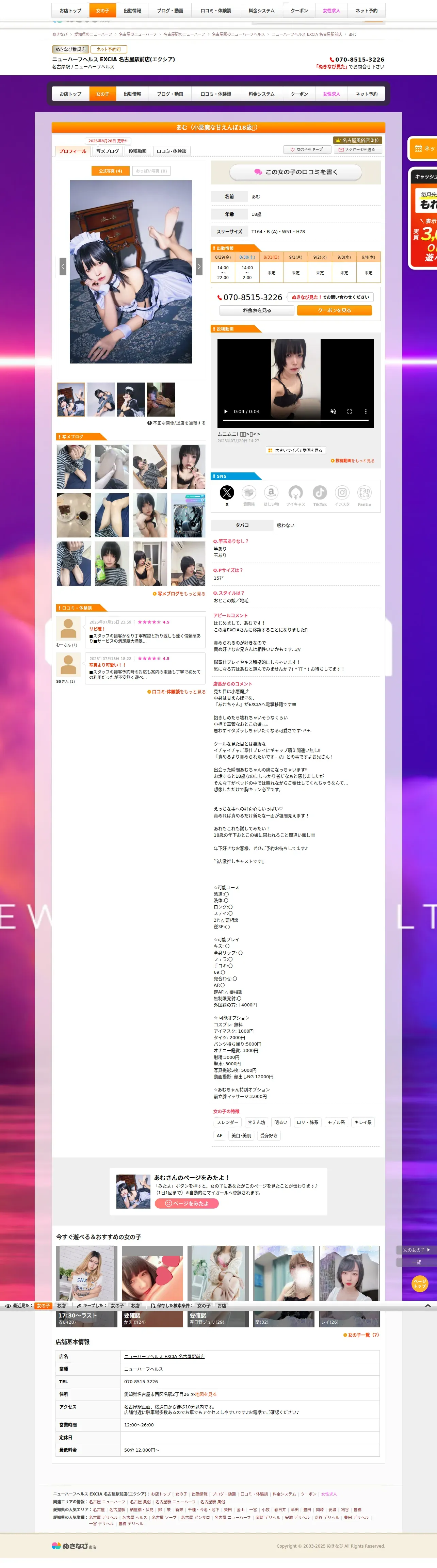Viewport: 437px width, 1568px height.
Task: Click the calendar ネット予約 side tab
Action: pyautogui.click(x=423, y=148)
